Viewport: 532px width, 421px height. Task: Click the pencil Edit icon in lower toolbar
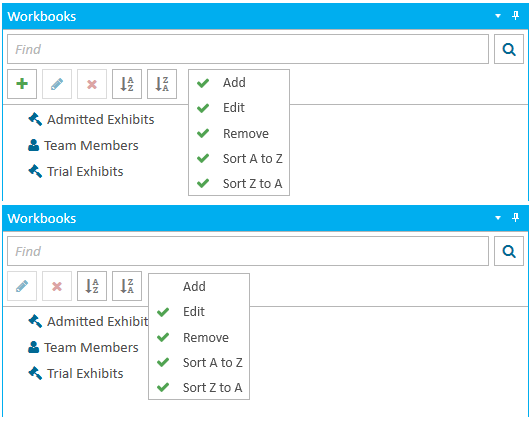tap(22, 286)
